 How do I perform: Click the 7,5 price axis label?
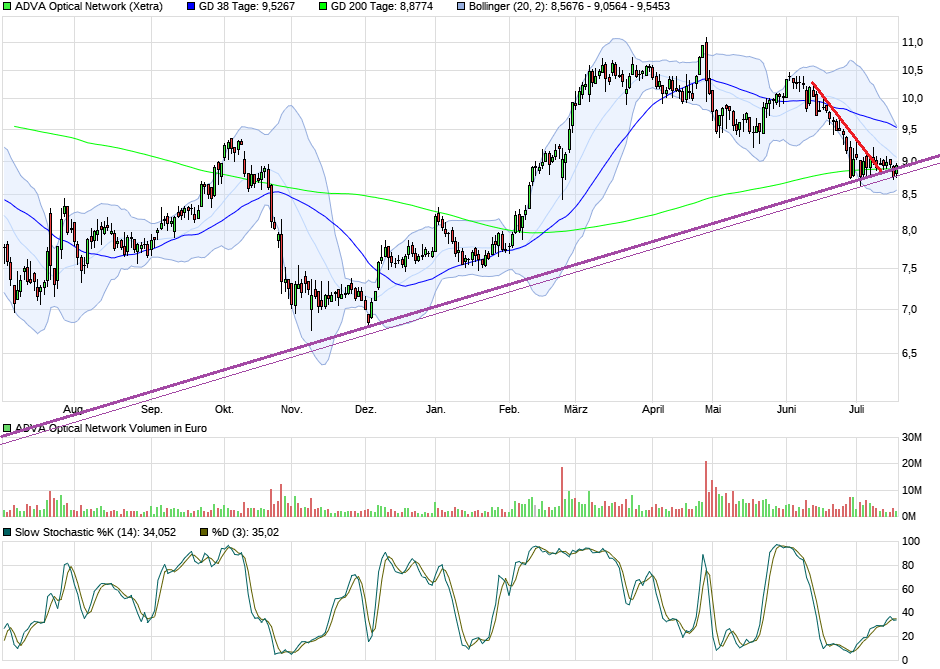pos(910,269)
